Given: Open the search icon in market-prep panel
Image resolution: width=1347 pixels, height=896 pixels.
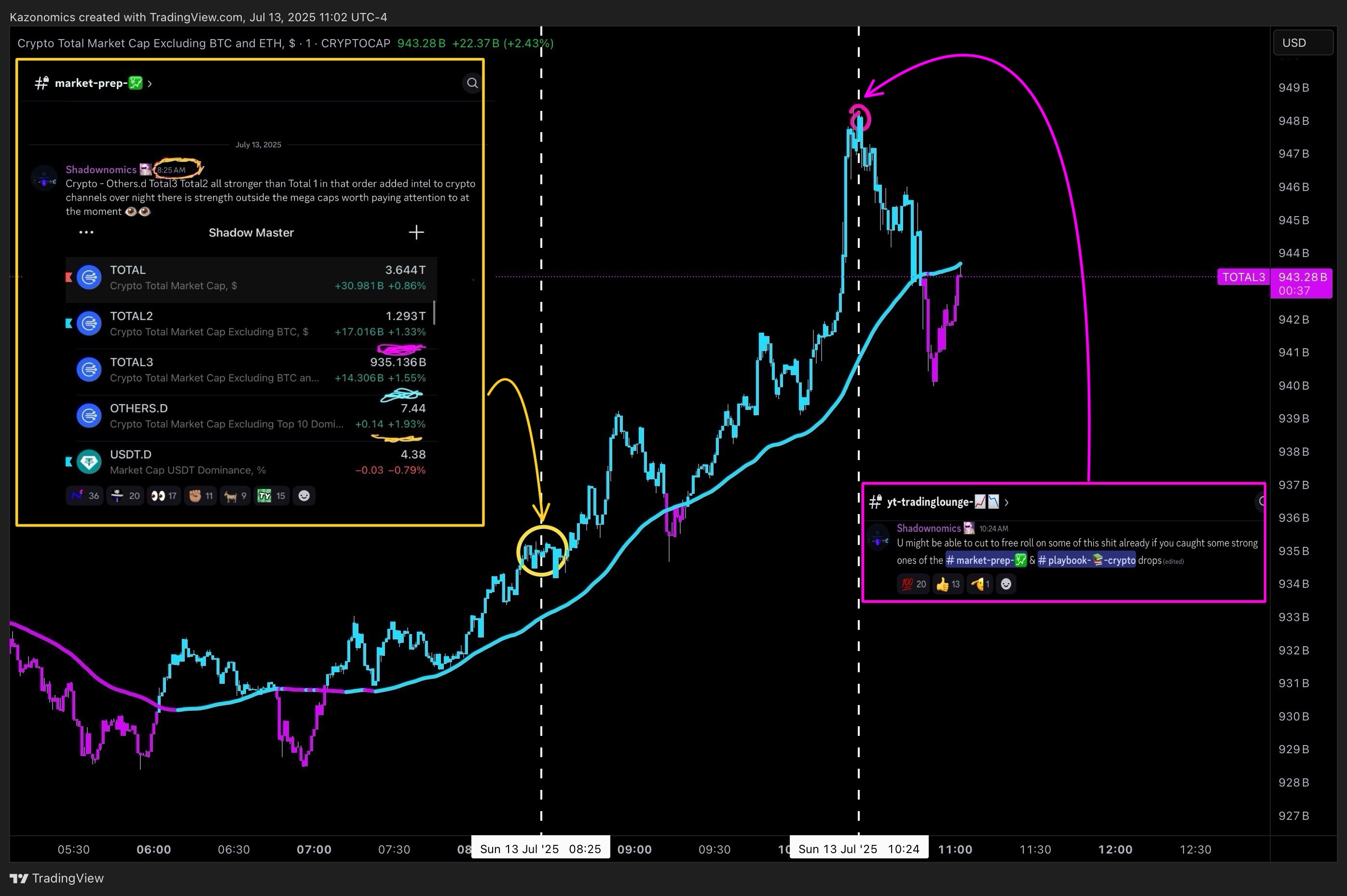Looking at the screenshot, I should (472, 83).
